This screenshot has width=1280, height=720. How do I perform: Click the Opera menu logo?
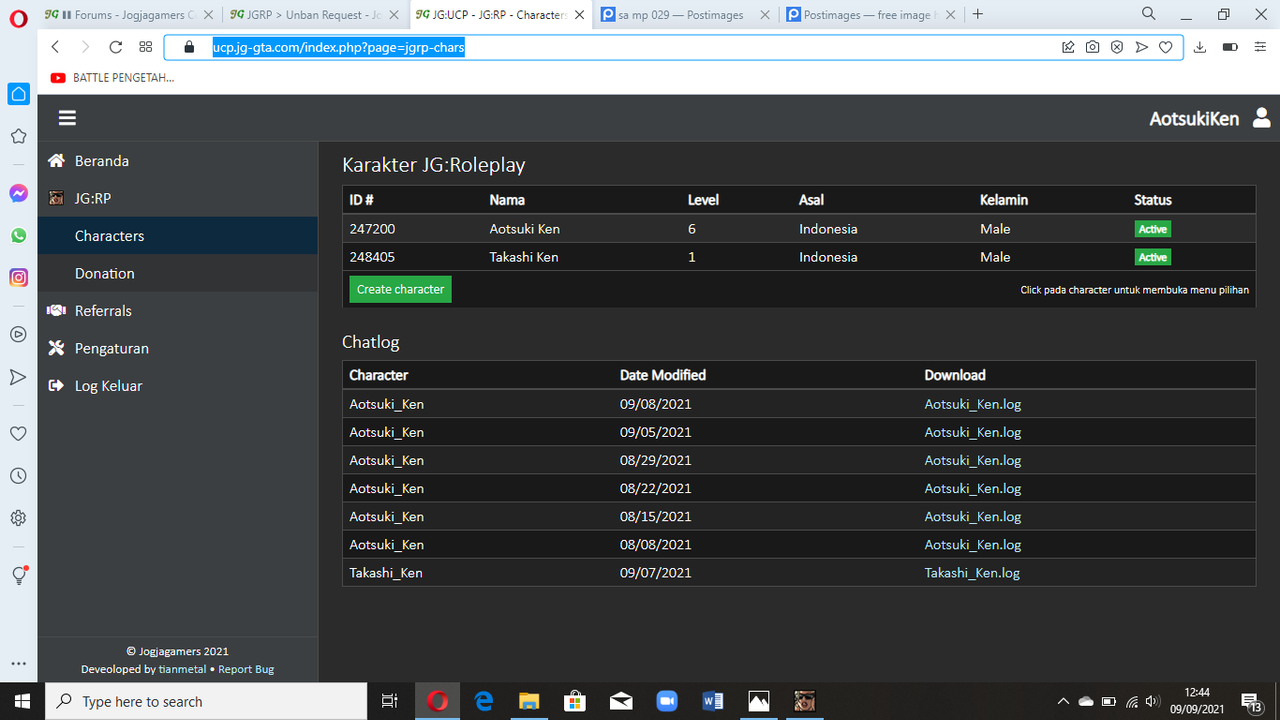(x=17, y=16)
